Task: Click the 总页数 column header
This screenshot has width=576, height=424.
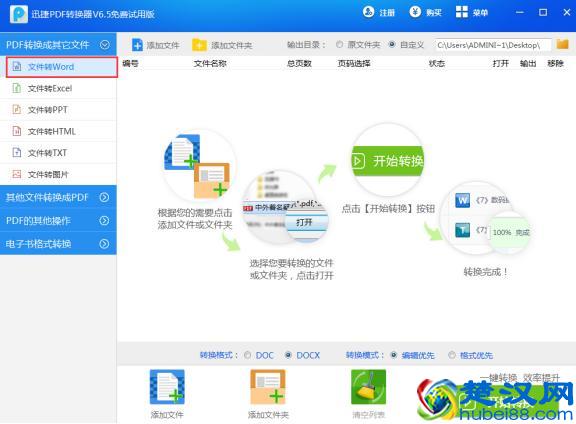Action: point(299,64)
